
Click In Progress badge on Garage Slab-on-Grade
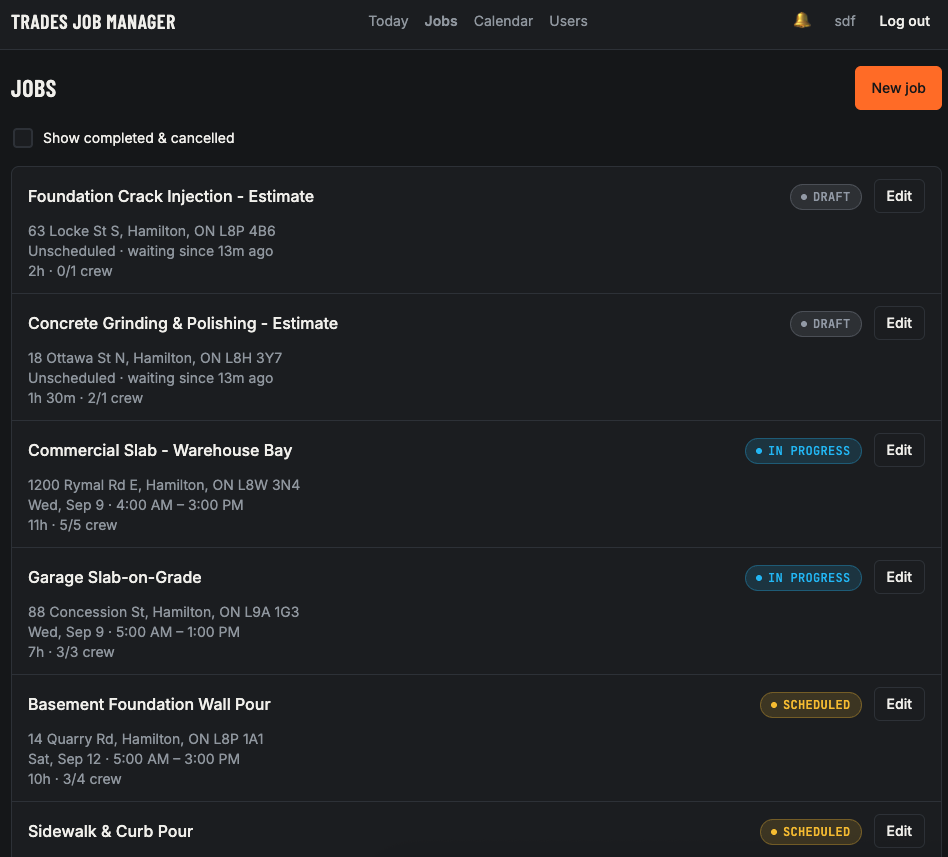(x=803, y=578)
